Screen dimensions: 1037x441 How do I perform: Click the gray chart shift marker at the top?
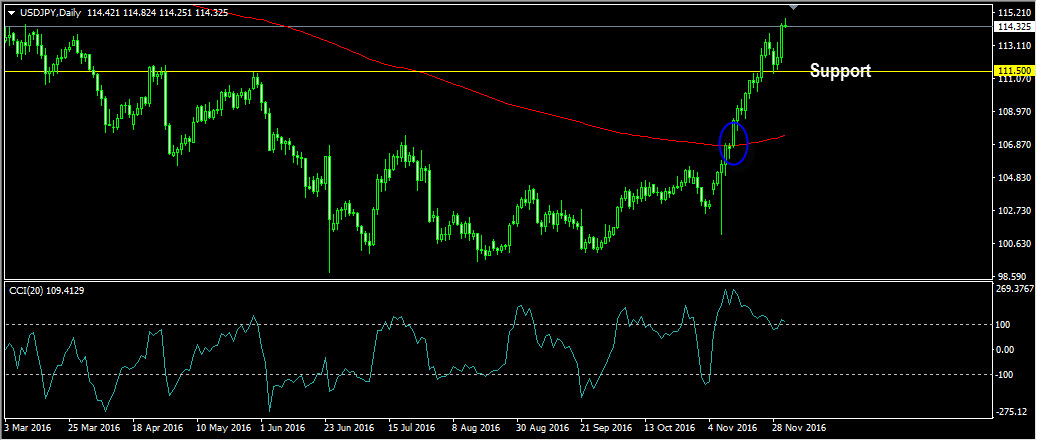point(794,7)
